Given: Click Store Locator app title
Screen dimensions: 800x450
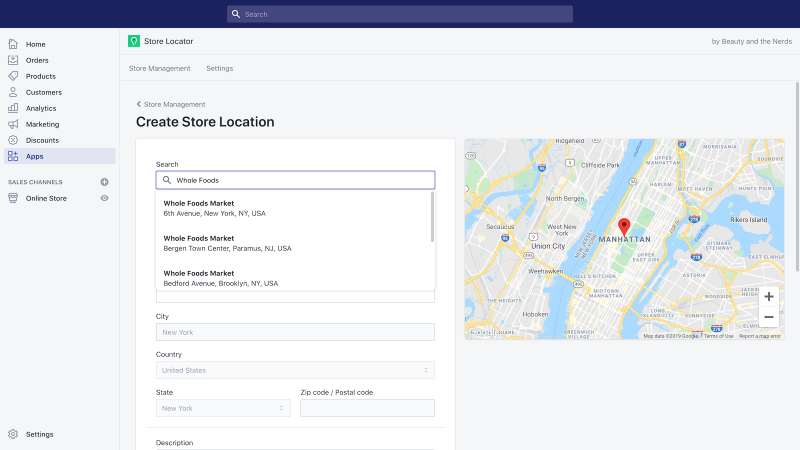Looking at the screenshot, I should [168, 41].
